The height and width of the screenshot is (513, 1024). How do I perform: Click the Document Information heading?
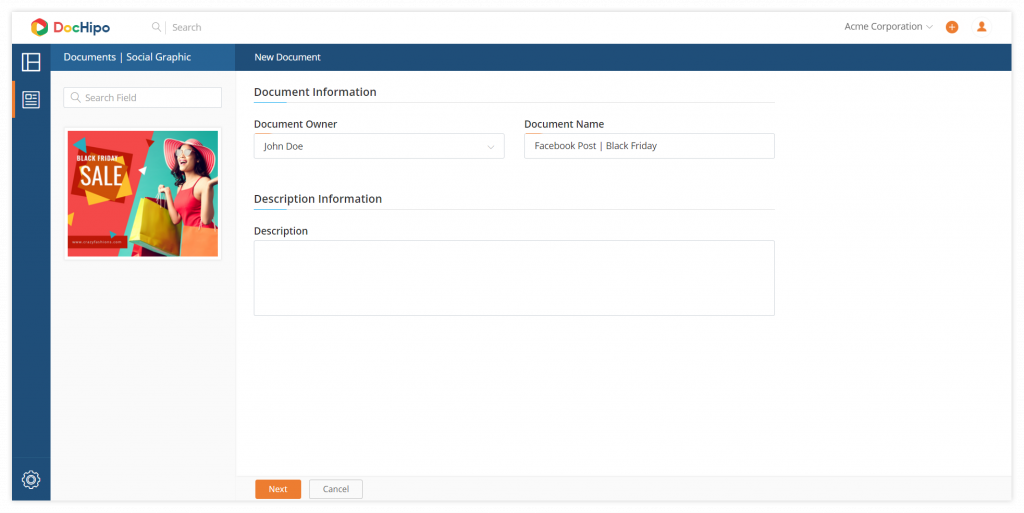(315, 92)
